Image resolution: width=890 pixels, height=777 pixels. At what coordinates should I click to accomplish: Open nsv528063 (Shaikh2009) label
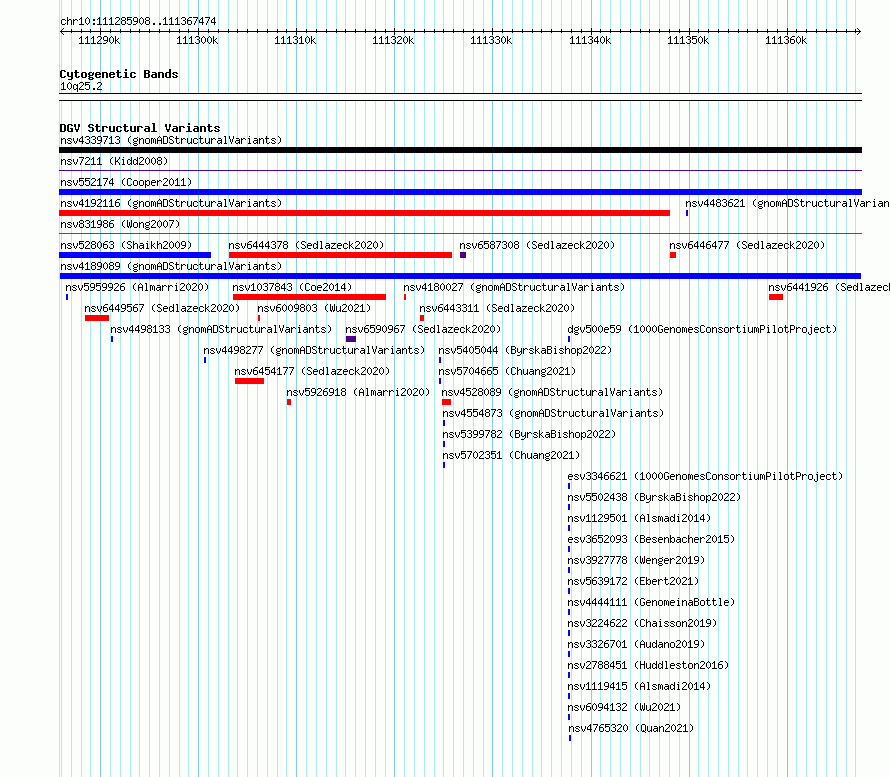click(126, 245)
